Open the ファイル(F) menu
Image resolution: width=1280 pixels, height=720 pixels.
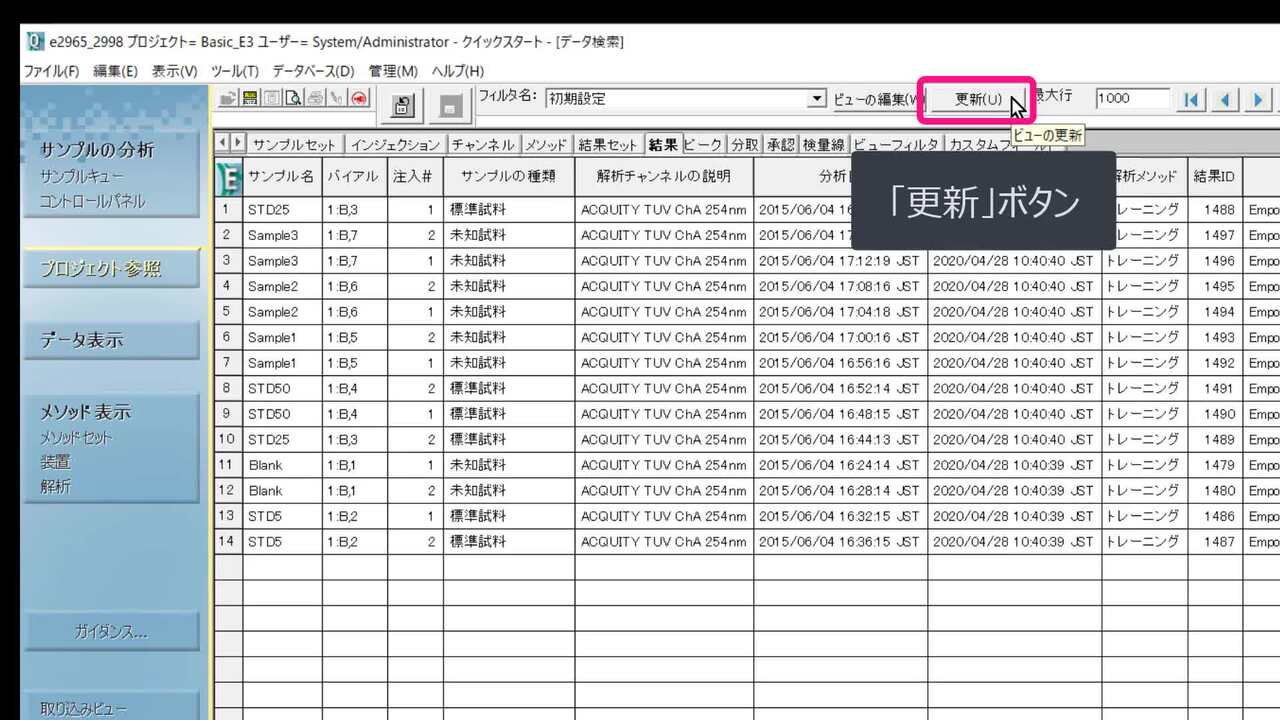[x=51, y=71]
